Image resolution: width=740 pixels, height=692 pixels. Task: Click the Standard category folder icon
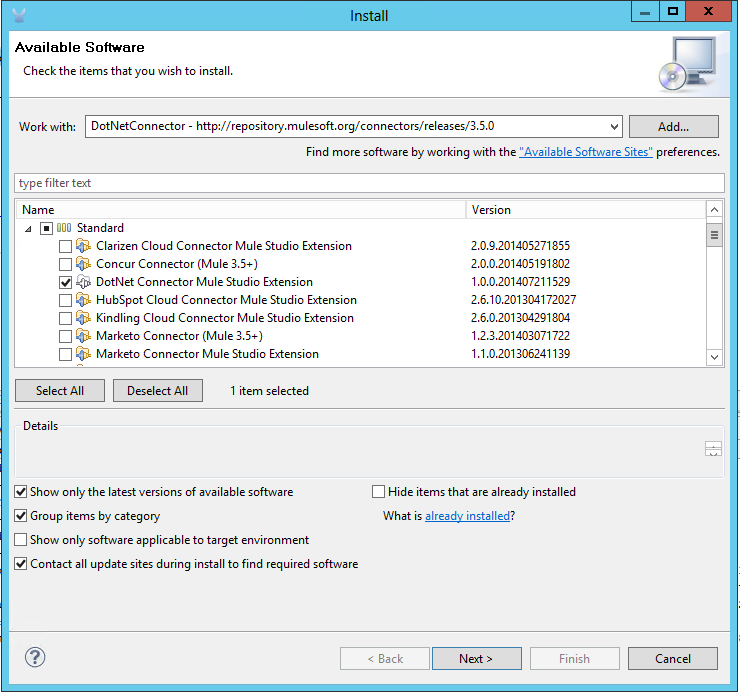(x=64, y=228)
